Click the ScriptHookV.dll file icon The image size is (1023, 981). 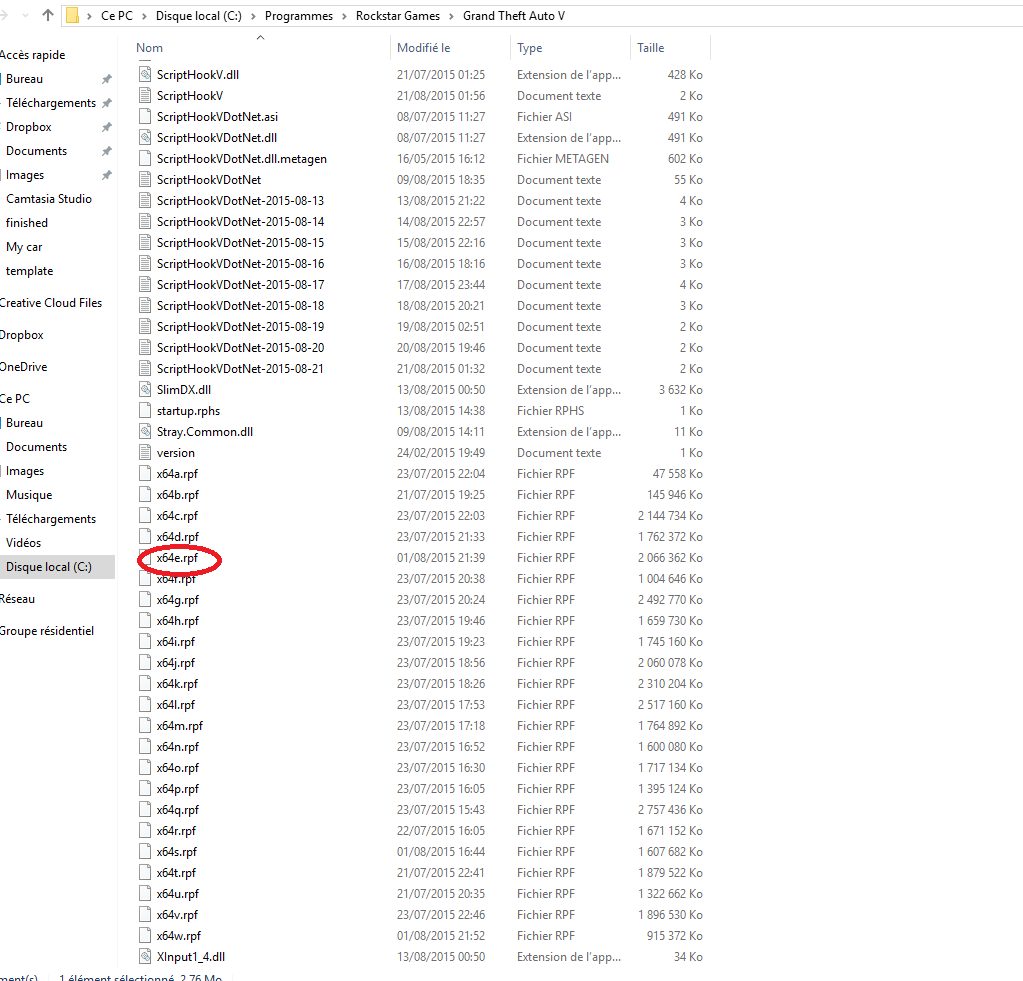click(x=145, y=74)
